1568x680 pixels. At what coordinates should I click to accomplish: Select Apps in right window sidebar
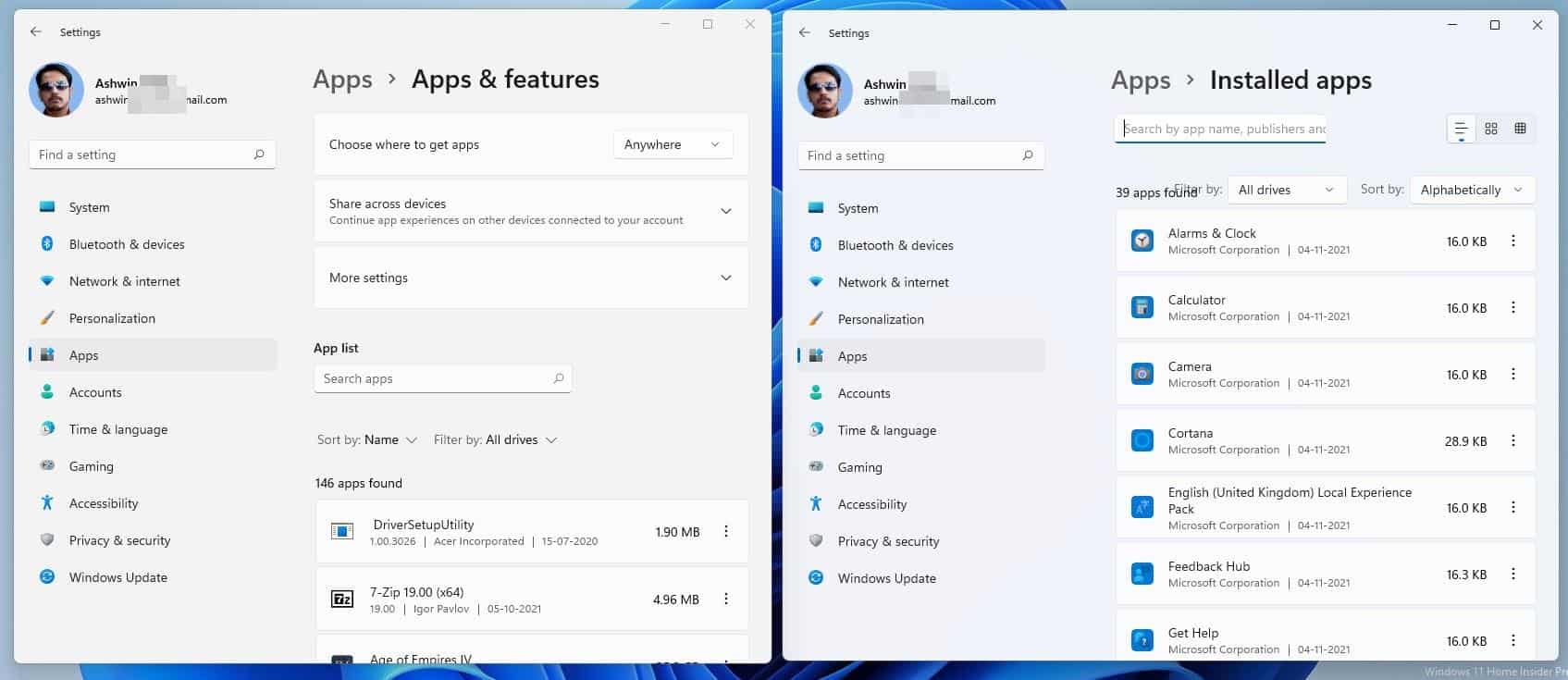[921, 356]
